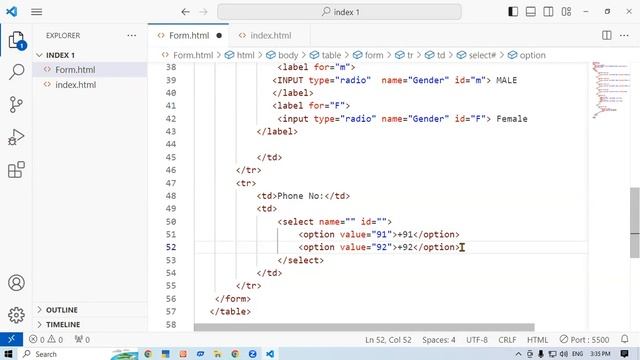Open the taskbar clock showing 3:35 PM

[x=600, y=354]
